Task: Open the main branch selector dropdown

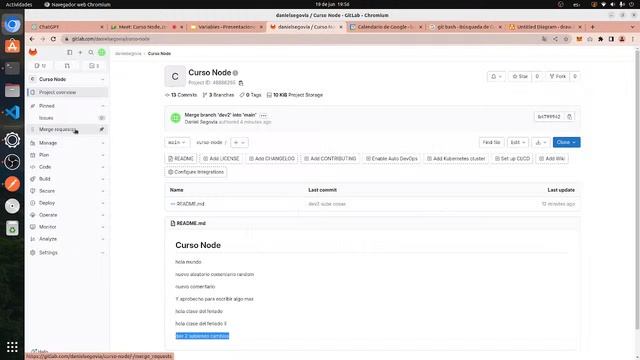Action: coord(177,142)
